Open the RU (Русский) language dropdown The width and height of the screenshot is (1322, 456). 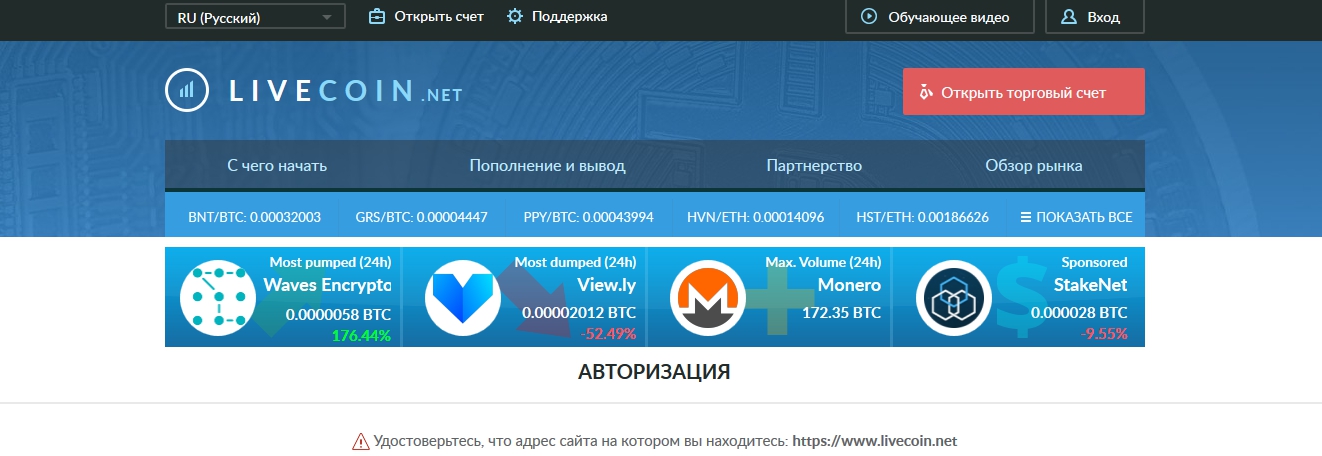(x=255, y=17)
